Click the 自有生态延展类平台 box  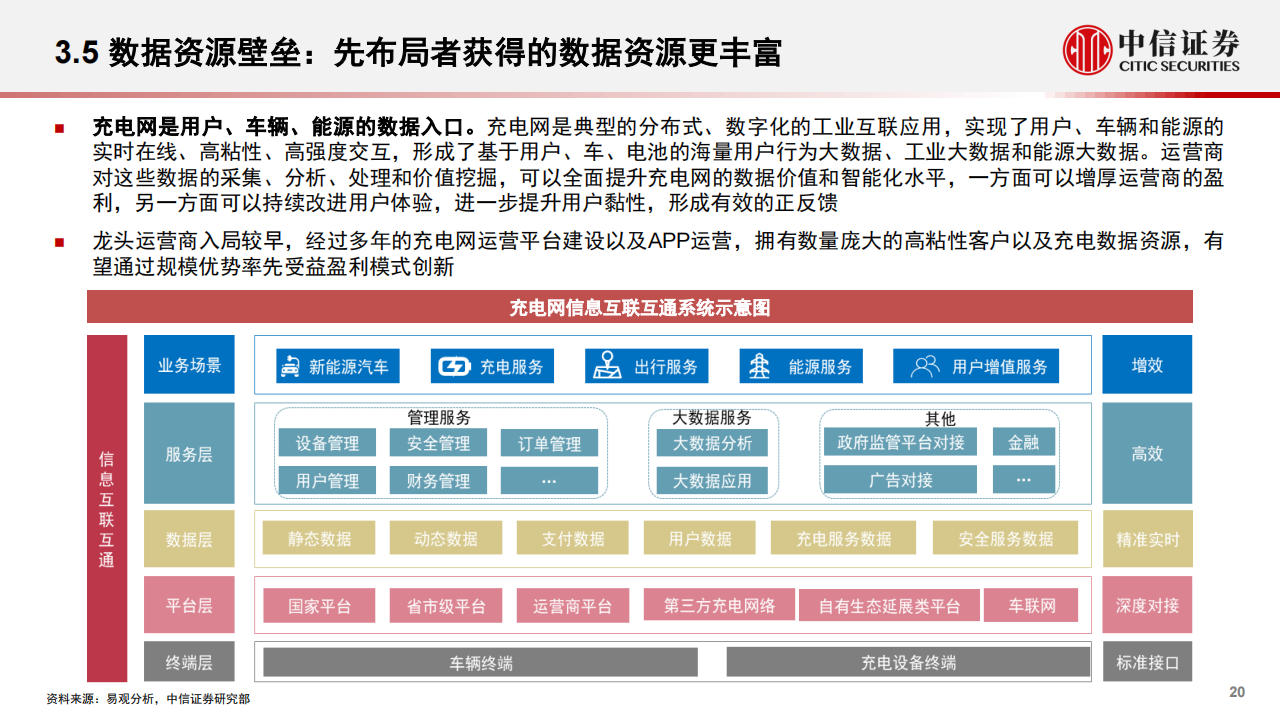[889, 606]
